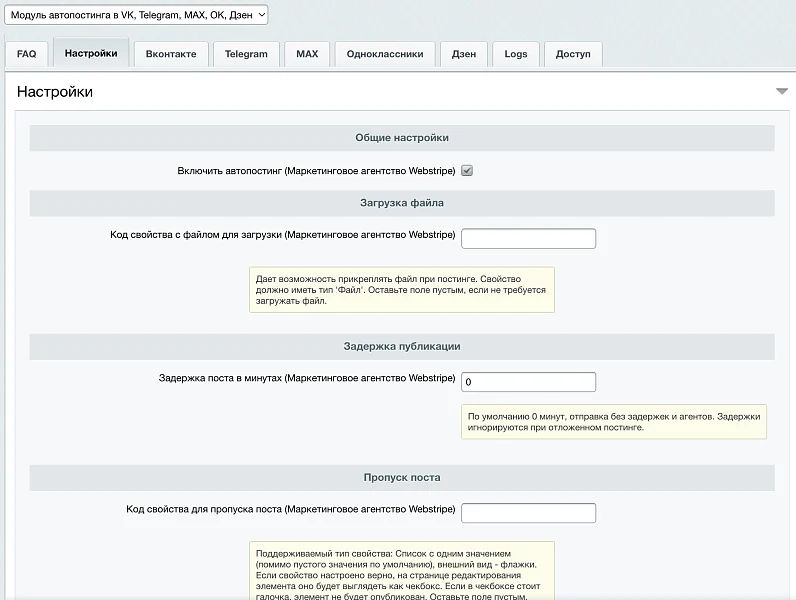The image size is (796, 600).
Task: Open the Дзен tab
Action: tap(464, 54)
